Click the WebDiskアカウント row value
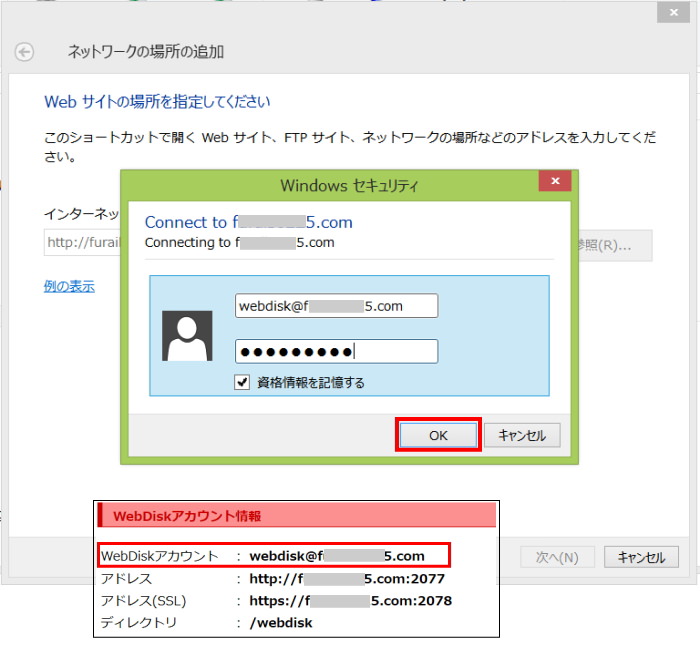This screenshot has height=650, width=700. (x=337, y=556)
